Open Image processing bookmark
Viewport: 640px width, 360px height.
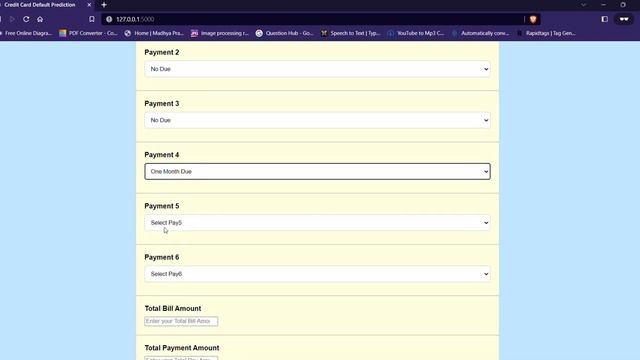click(x=220, y=33)
